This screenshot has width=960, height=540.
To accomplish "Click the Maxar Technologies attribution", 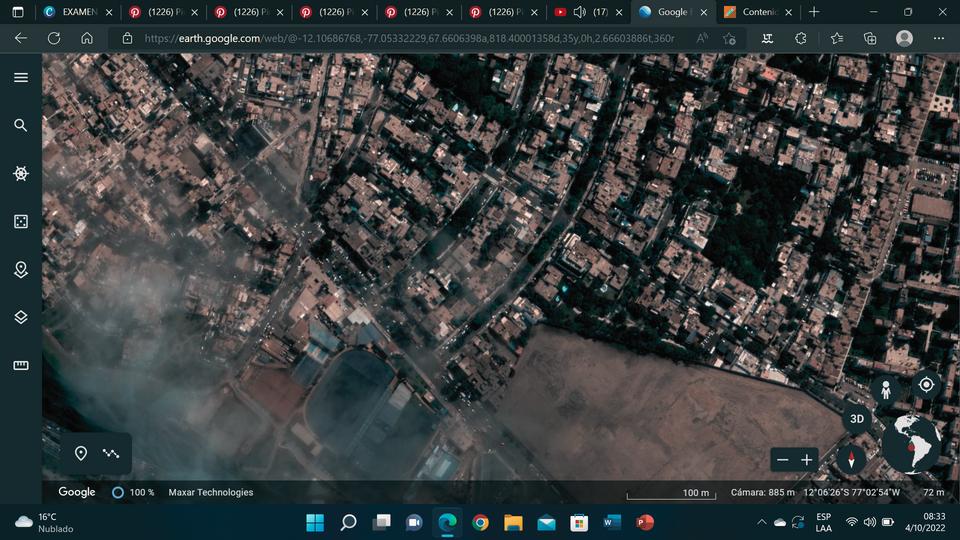I will point(211,492).
